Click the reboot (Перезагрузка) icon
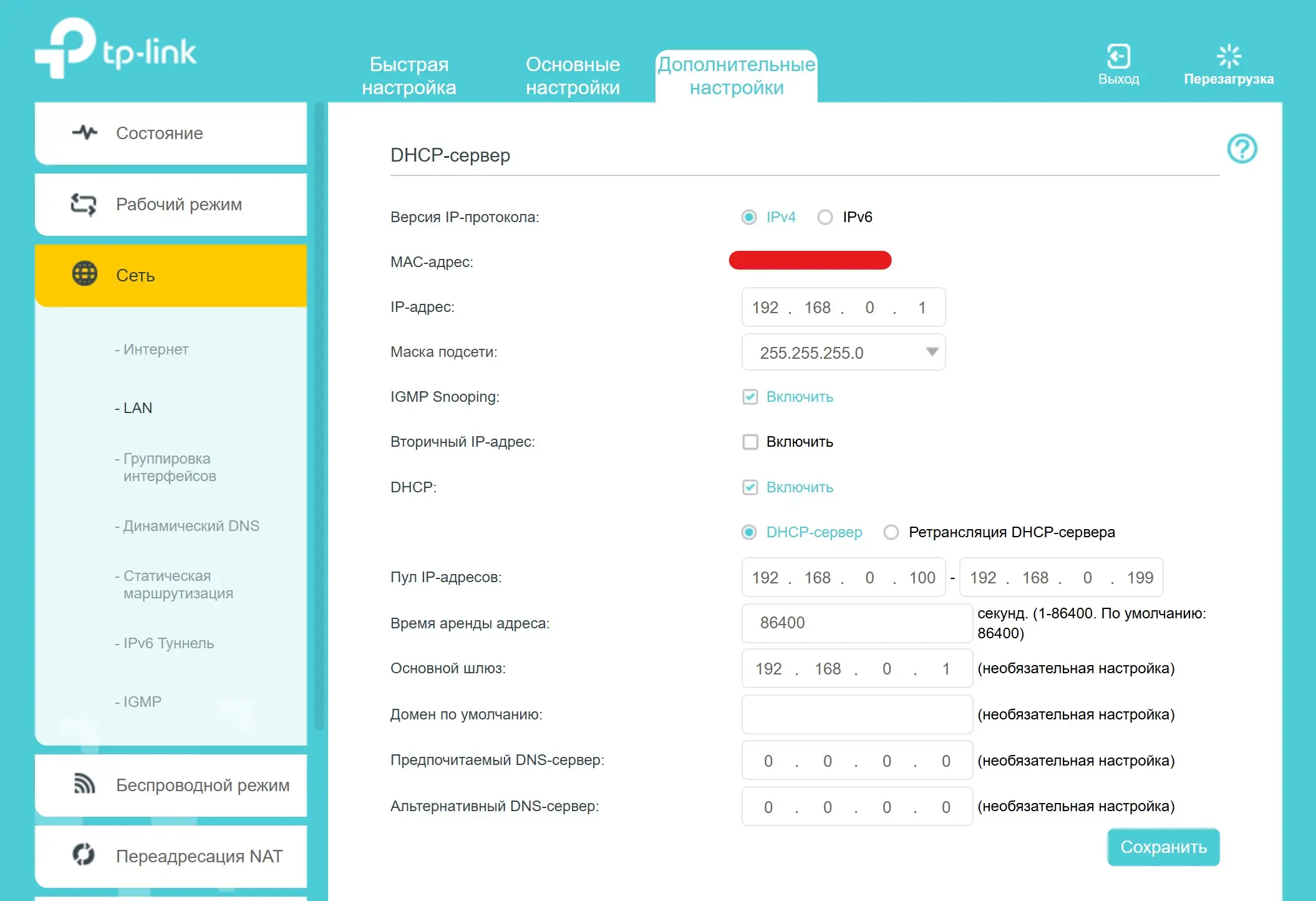The image size is (1316, 901). click(x=1228, y=57)
